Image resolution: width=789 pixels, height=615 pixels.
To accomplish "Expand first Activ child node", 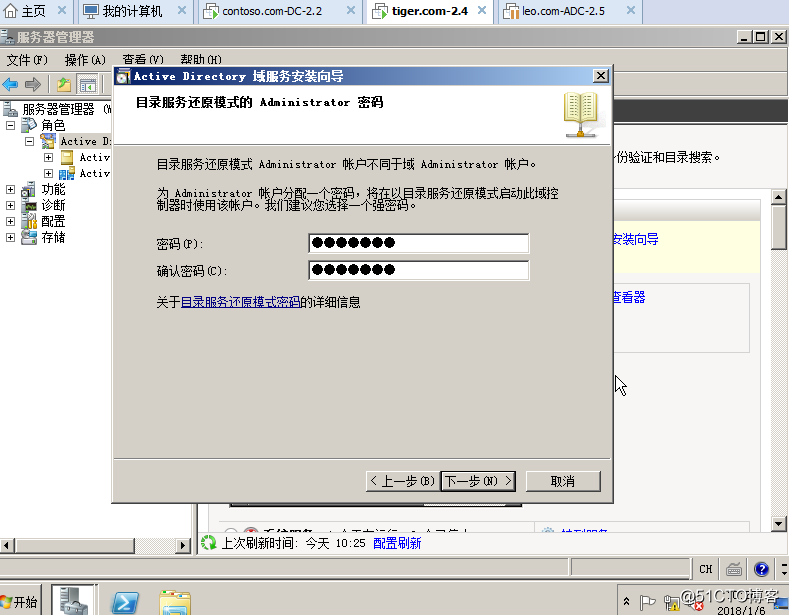I will 48,158.
